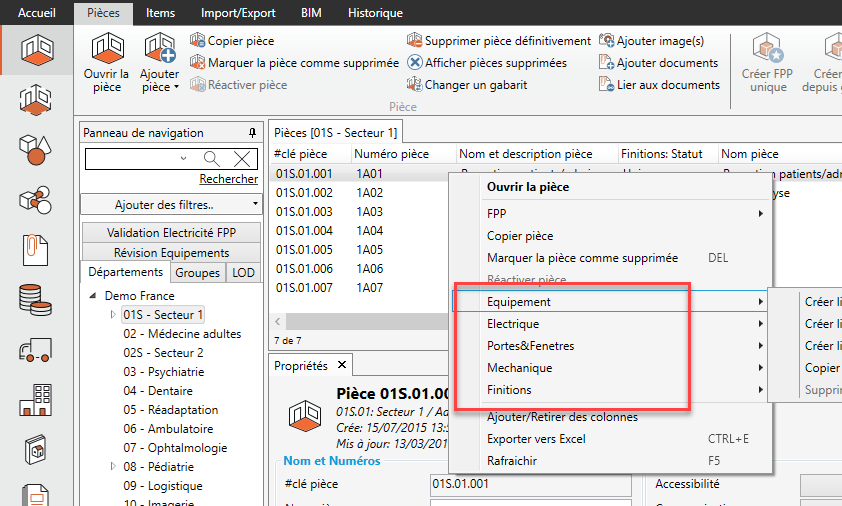Click Lier aux documents icon

coord(607,85)
